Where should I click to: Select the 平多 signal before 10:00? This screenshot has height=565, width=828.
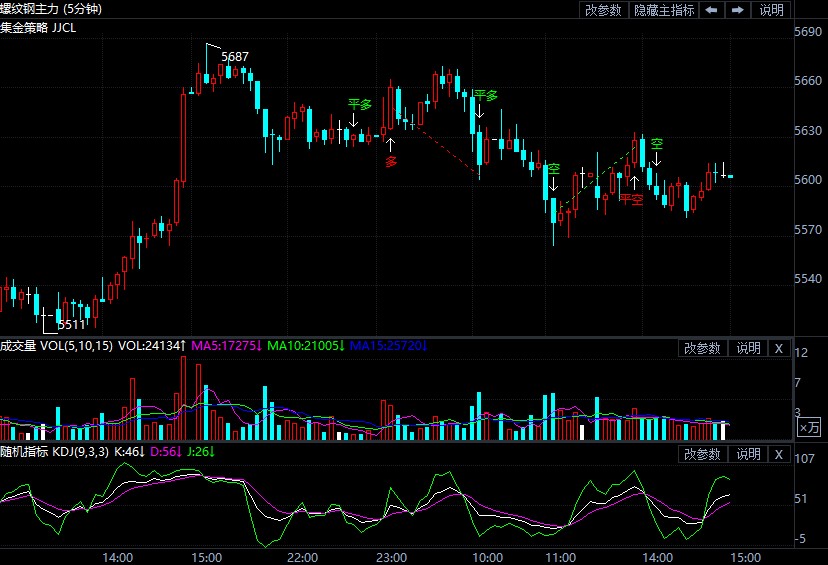click(485, 96)
